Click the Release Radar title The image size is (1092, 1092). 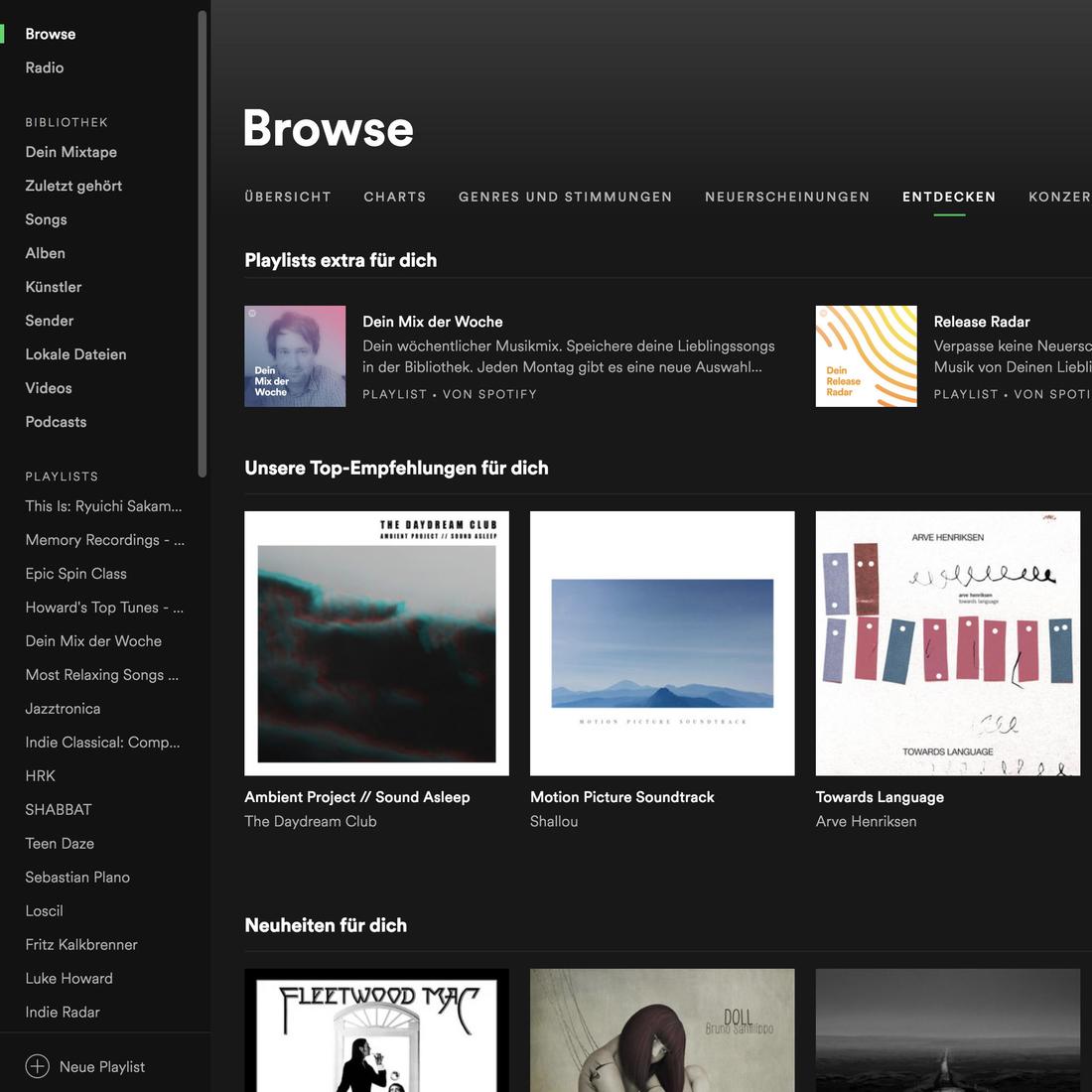tap(982, 322)
